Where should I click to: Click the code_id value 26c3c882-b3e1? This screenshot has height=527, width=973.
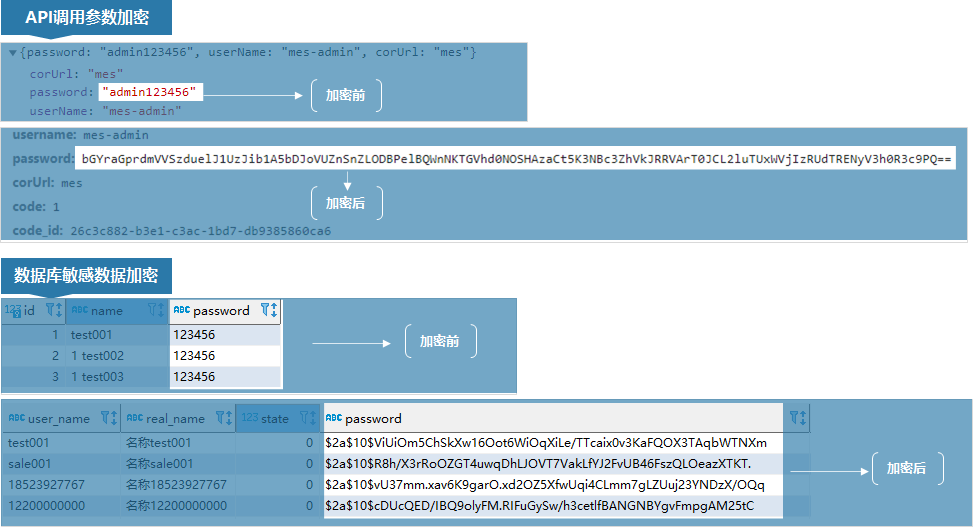tap(200, 231)
